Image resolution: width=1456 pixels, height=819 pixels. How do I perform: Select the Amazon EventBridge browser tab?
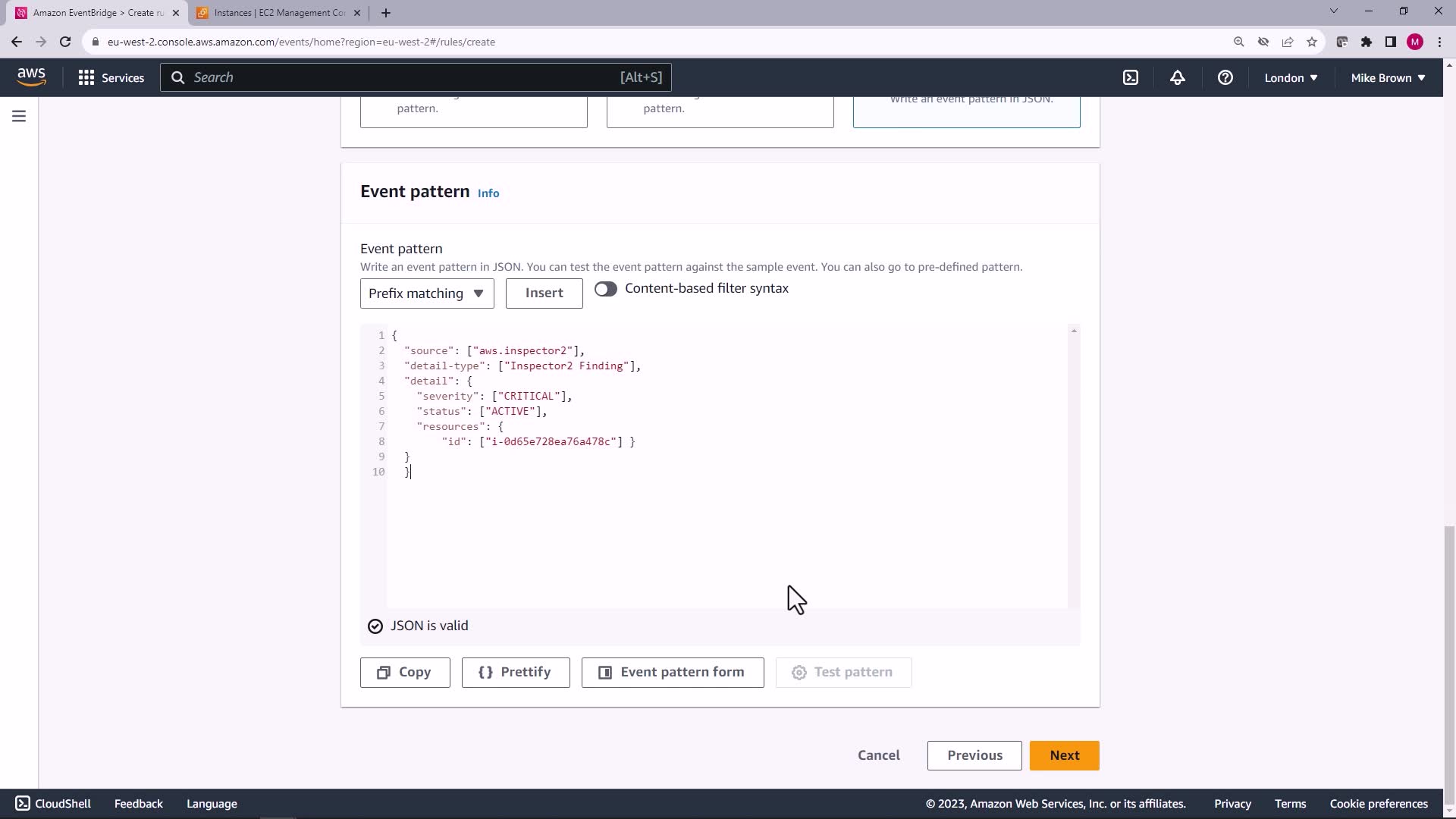[97, 13]
